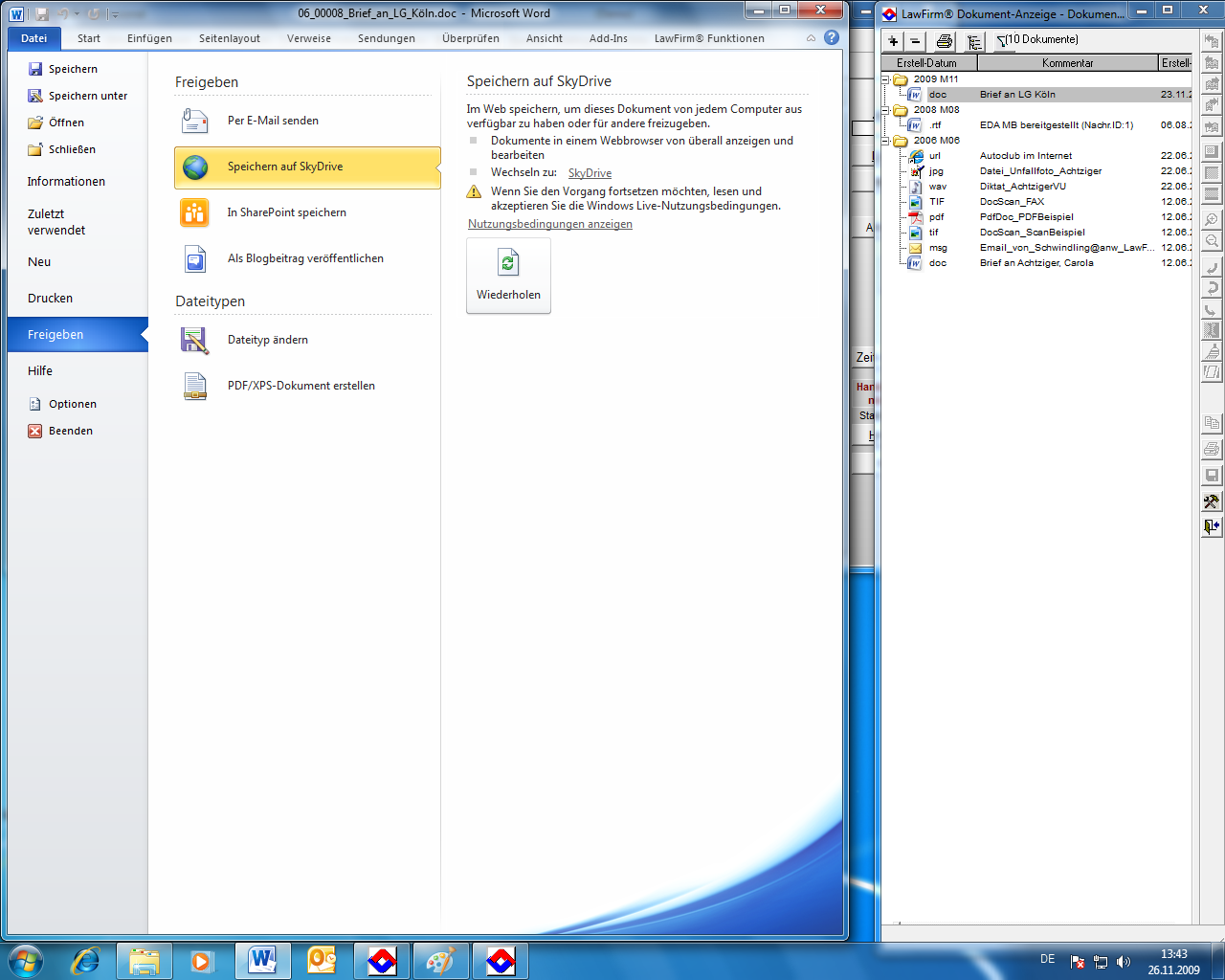Screen dimensions: 1225x980
Task: Collapse the 2008 M08 folder
Action: coord(886,110)
